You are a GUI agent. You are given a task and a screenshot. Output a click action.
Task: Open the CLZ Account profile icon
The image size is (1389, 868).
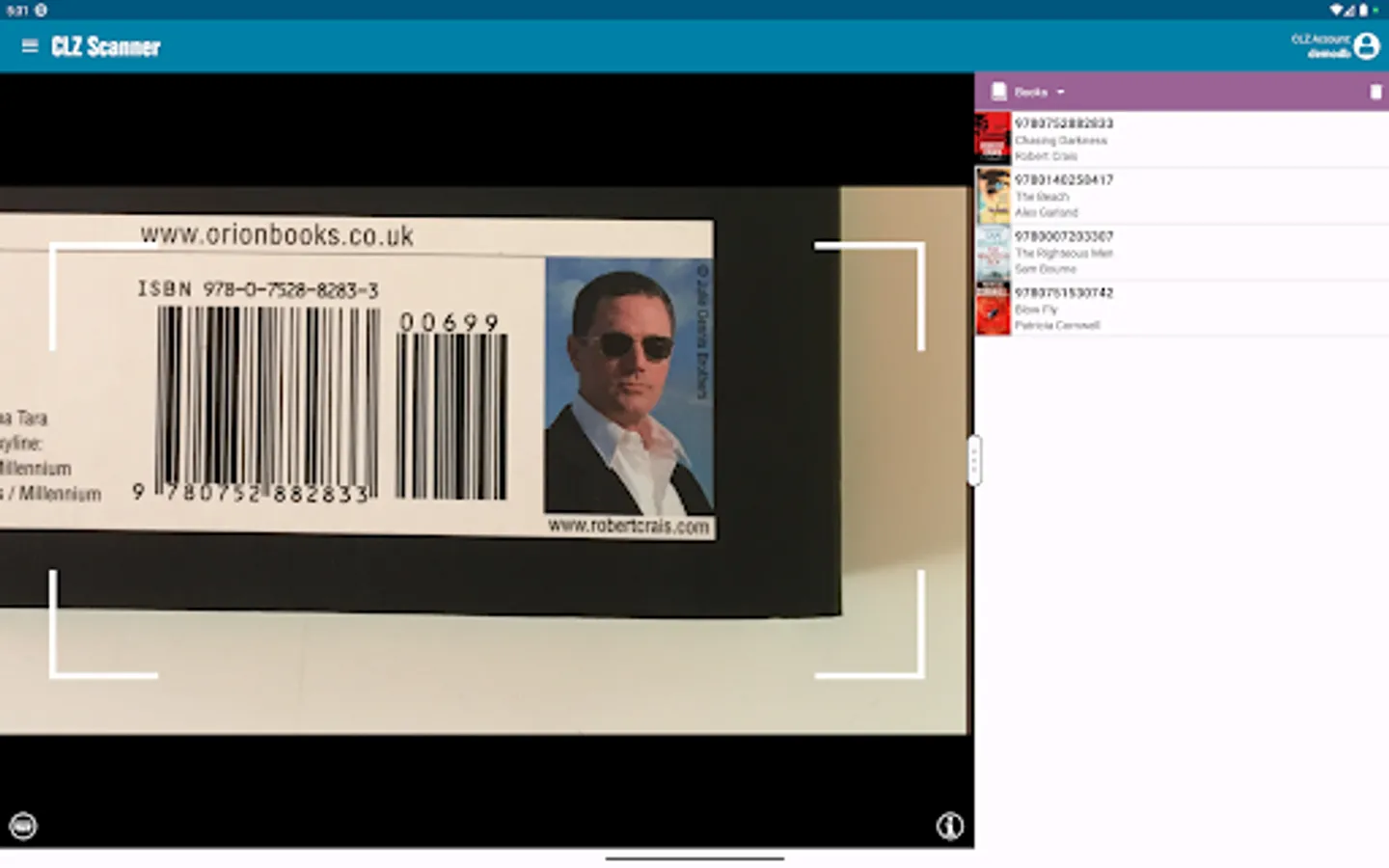(x=1366, y=46)
